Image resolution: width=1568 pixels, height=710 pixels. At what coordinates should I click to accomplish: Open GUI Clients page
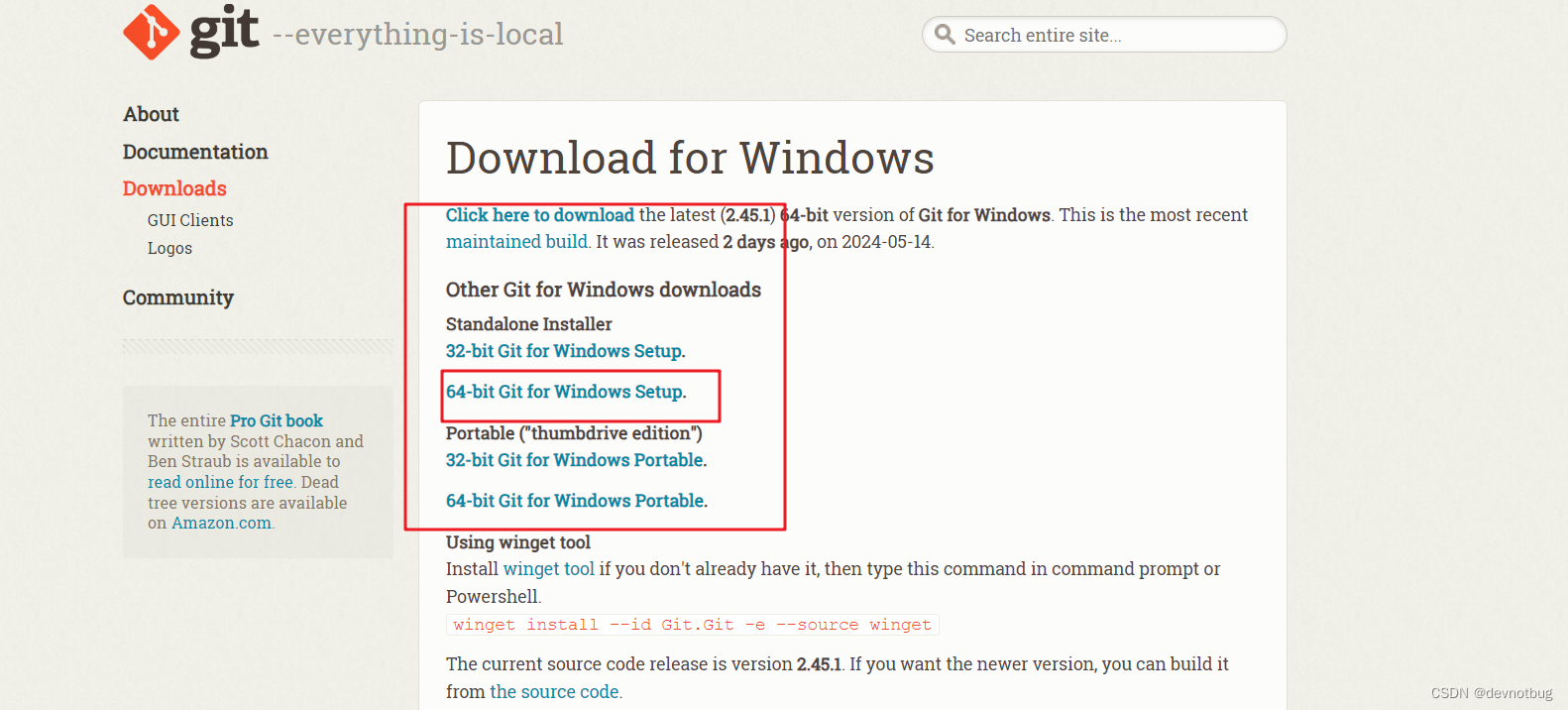190,220
